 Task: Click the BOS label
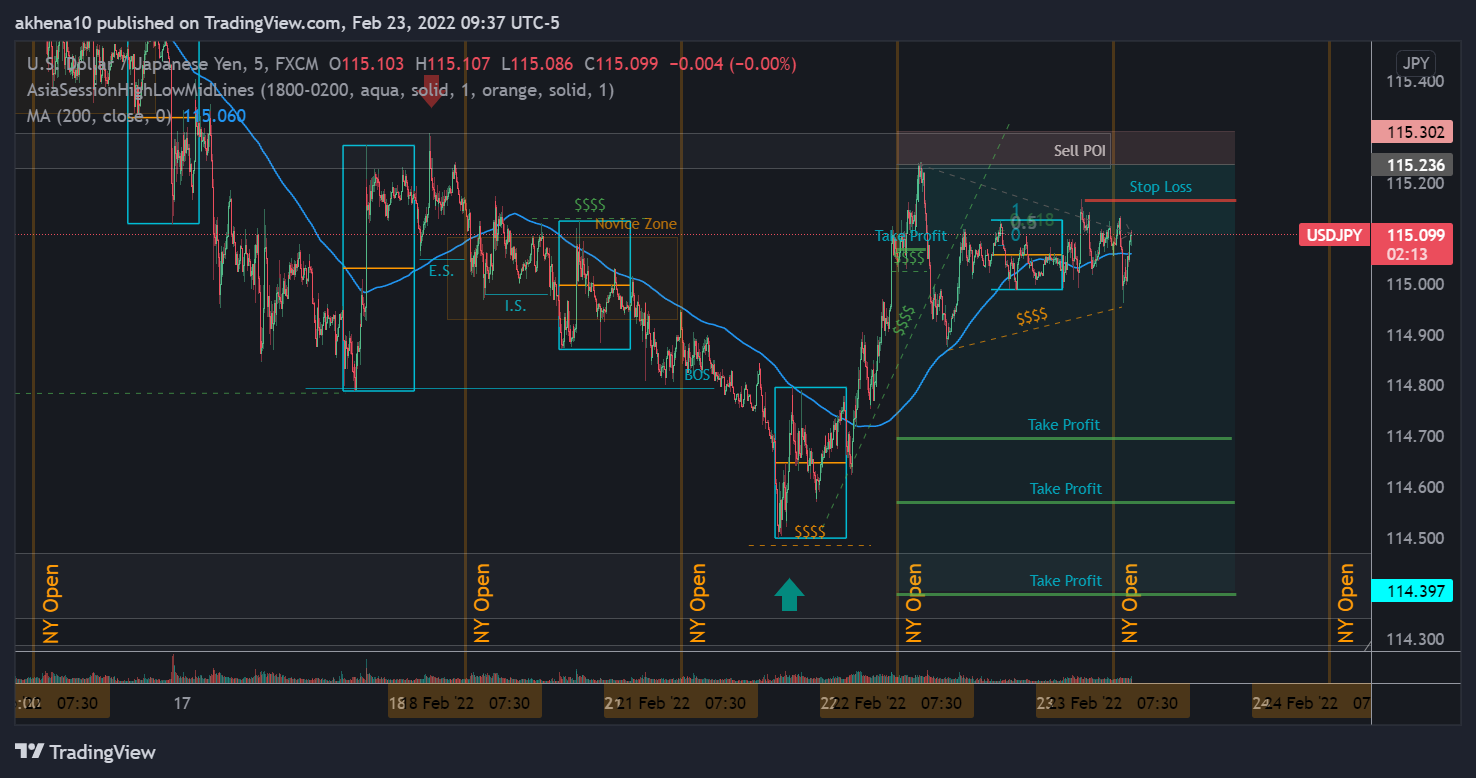click(697, 375)
